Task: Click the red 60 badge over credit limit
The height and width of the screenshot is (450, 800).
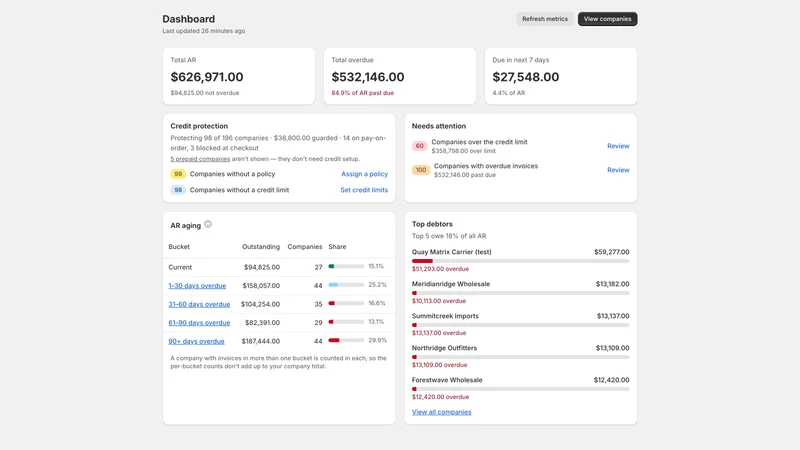Action: coord(419,146)
